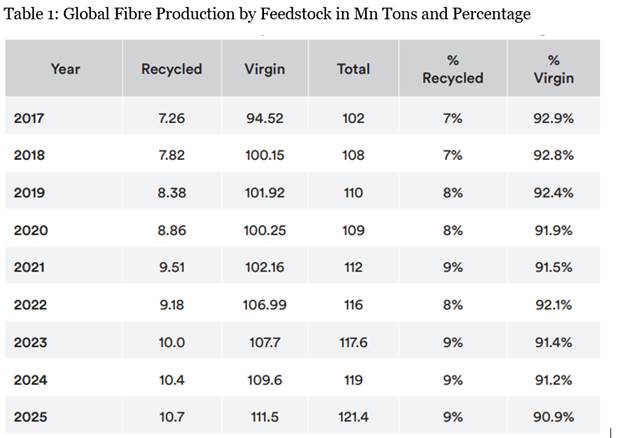The height and width of the screenshot is (438, 618).
Task: Select the total value 109
Action: point(353,231)
